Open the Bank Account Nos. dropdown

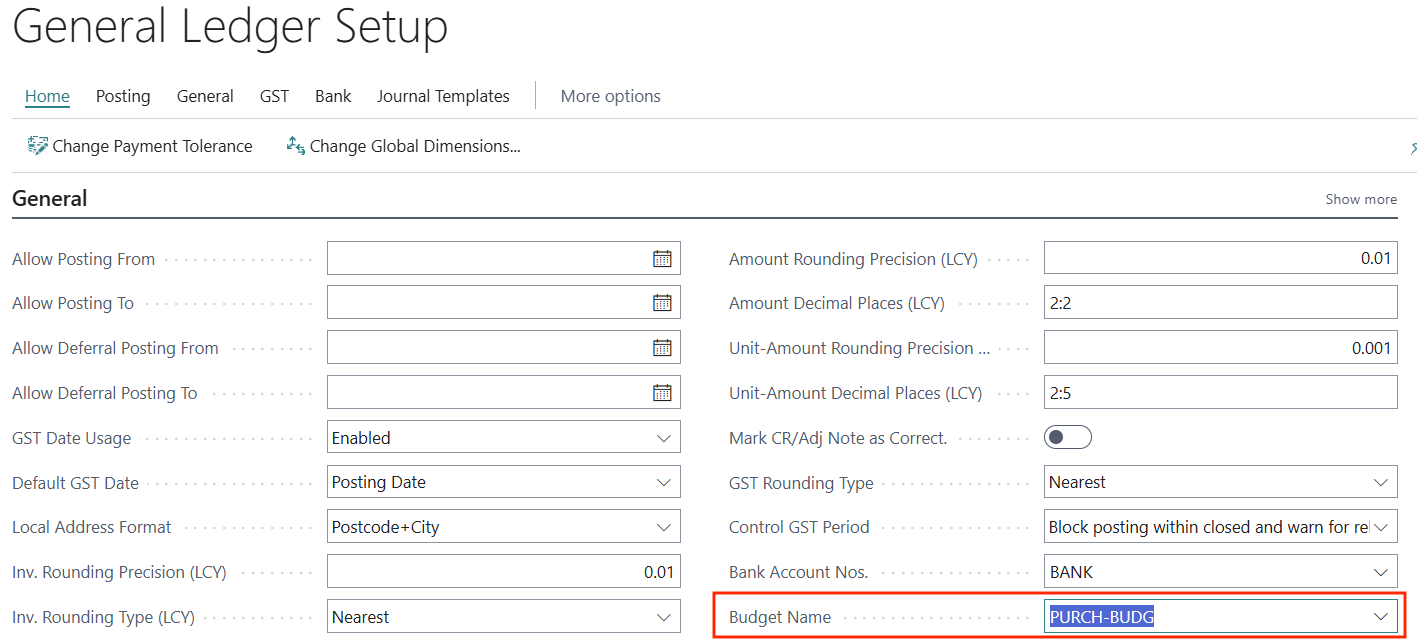[1381, 572]
